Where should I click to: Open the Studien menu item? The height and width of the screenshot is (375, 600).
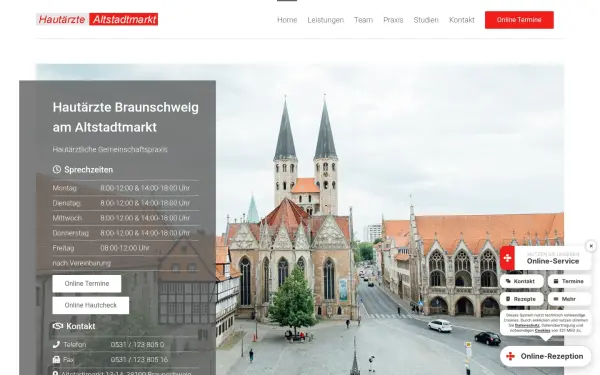(426, 20)
